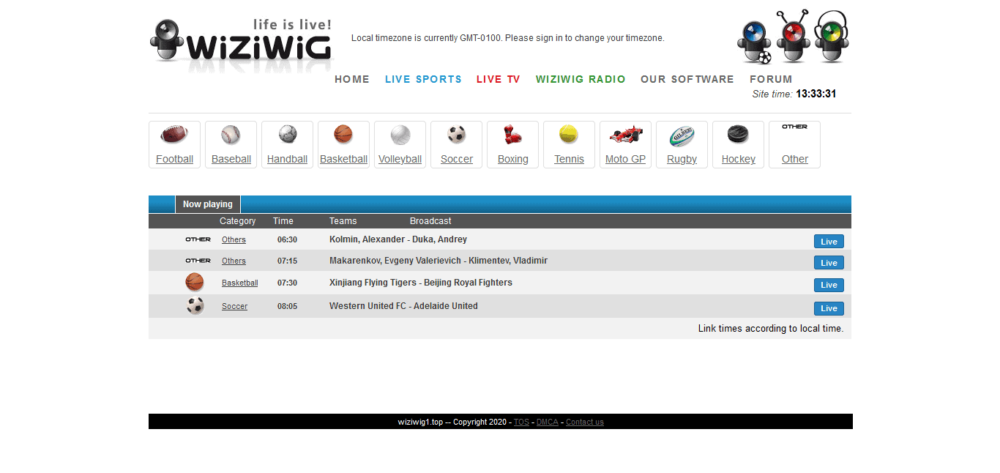Open the Football text link
This screenshot has height=473, width=1000.
click(174, 159)
